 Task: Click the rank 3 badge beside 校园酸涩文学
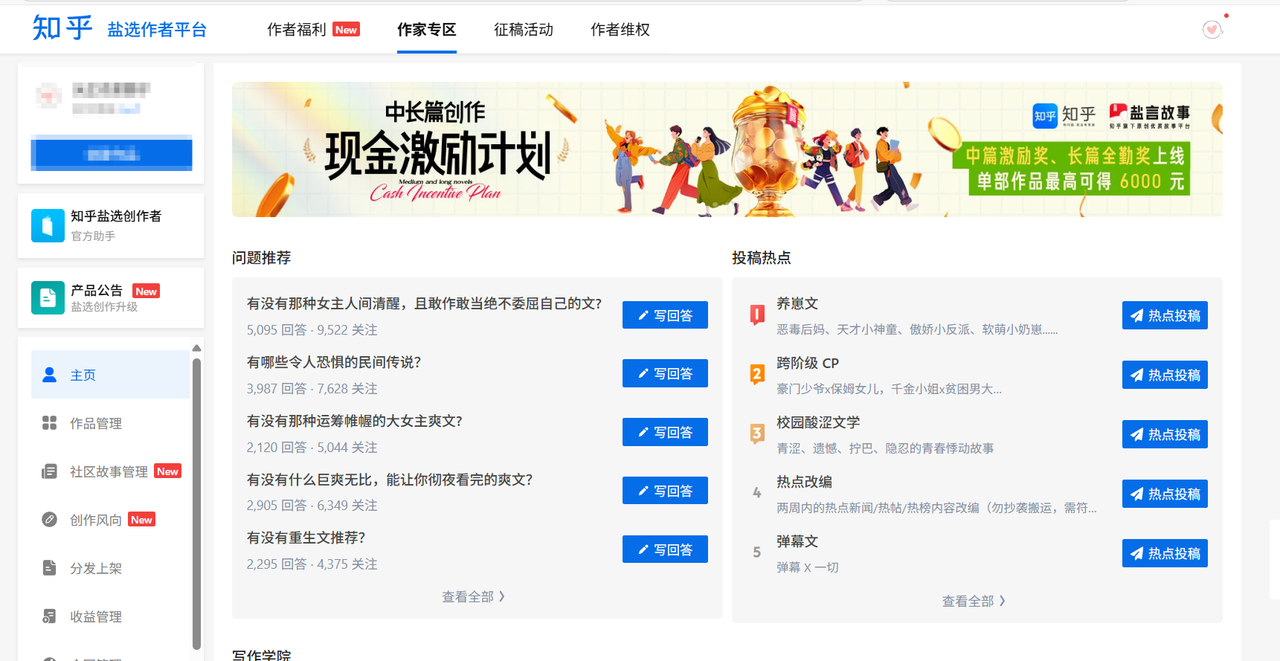757,434
